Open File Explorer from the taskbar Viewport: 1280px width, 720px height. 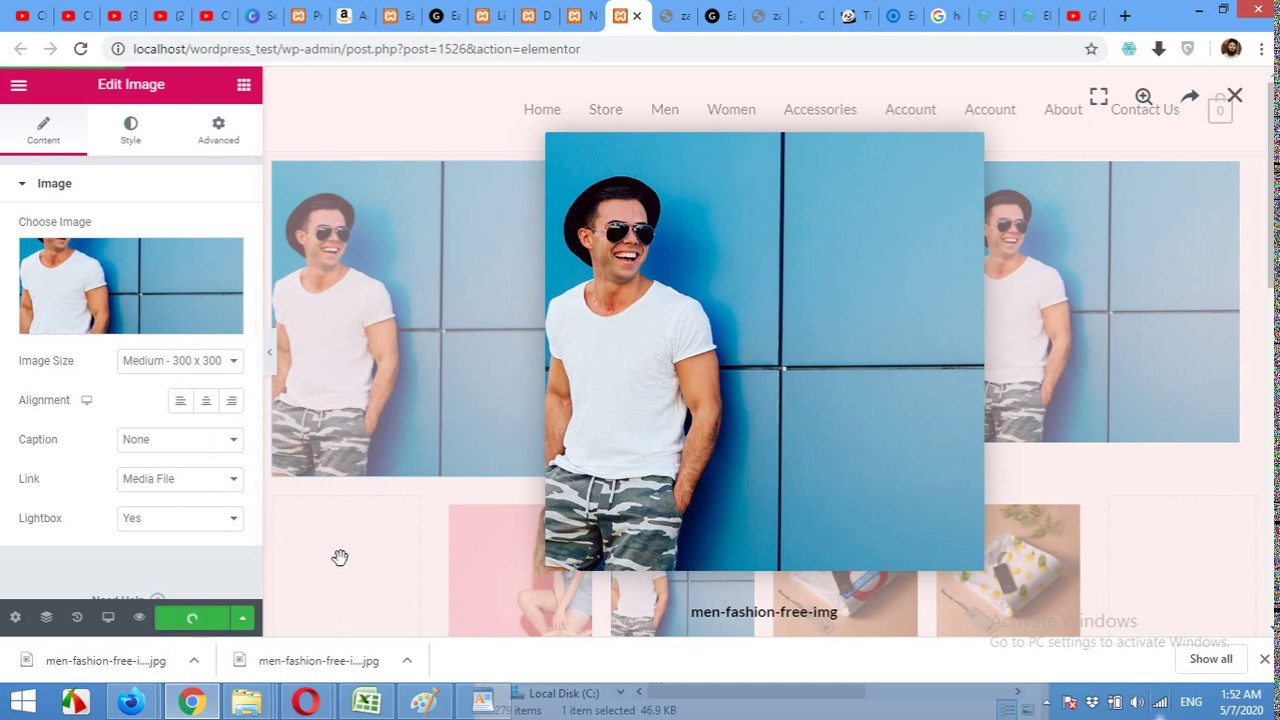pos(247,702)
